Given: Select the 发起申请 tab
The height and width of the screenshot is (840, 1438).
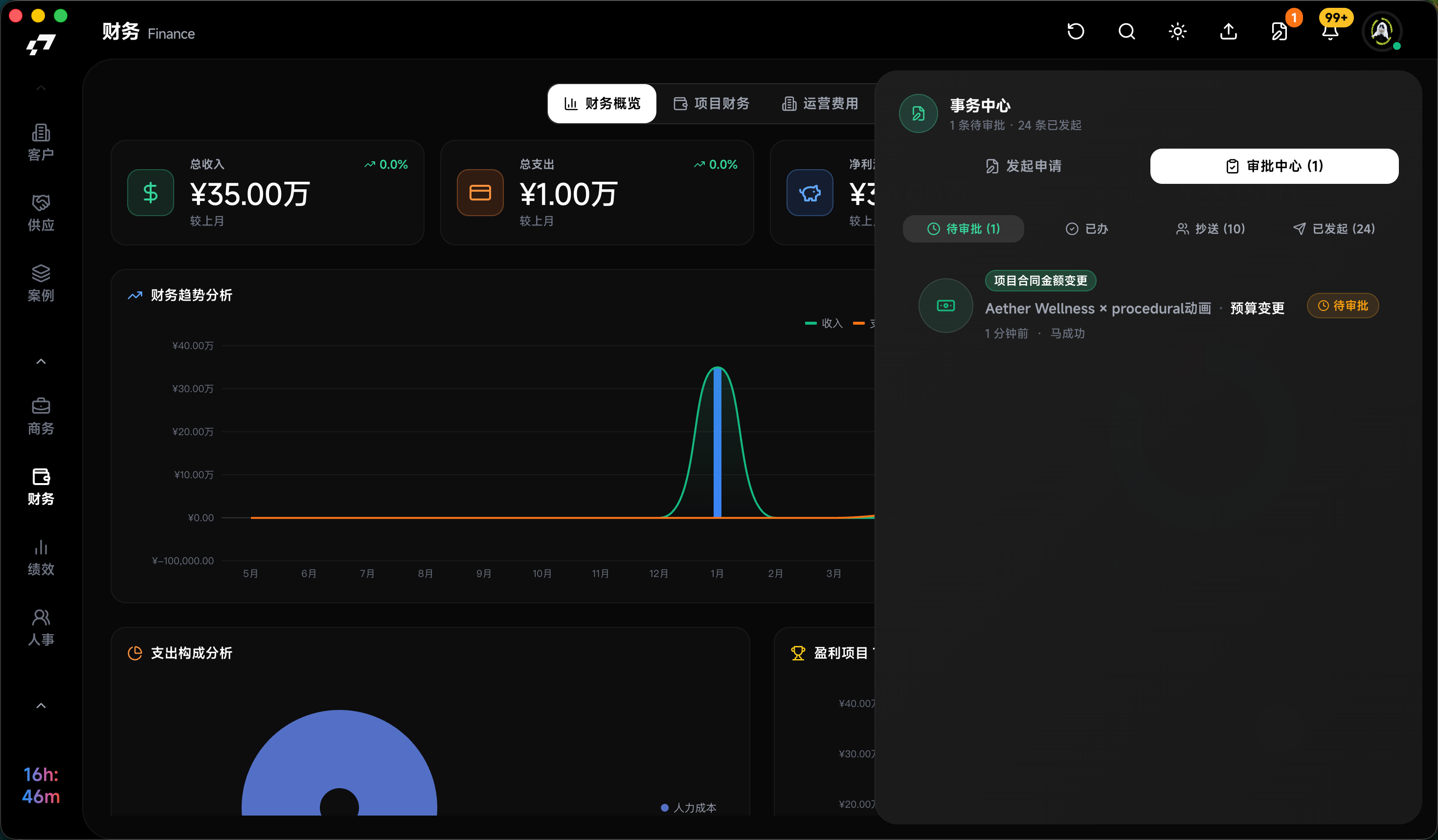Looking at the screenshot, I should [1024, 166].
